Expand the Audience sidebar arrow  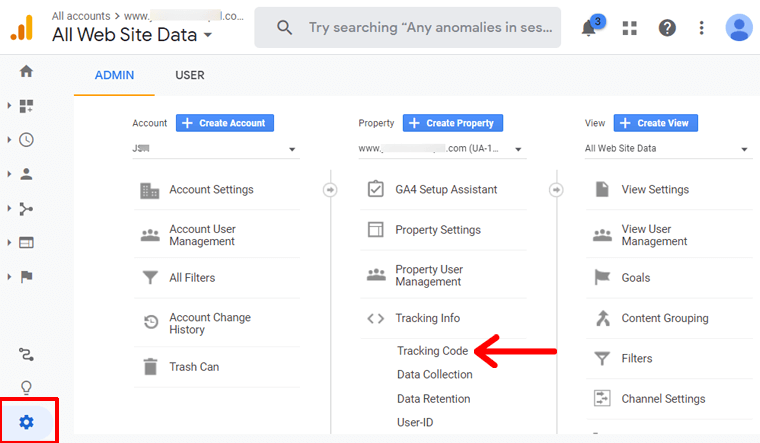pyautogui.click(x=9, y=174)
